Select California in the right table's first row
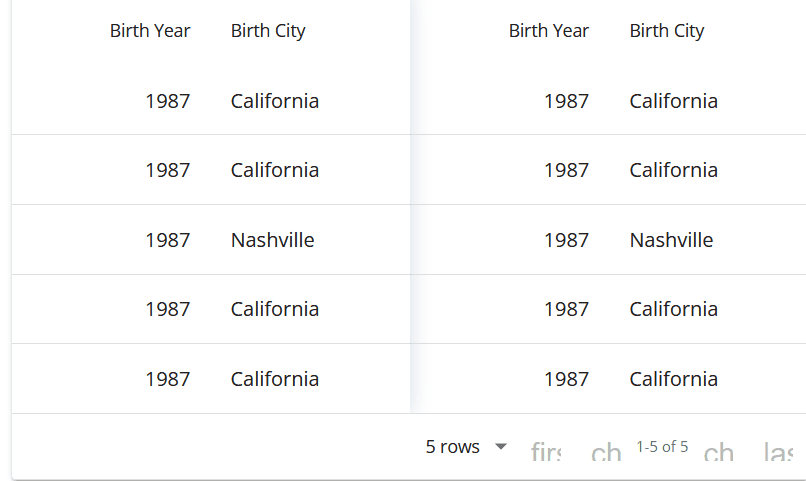 click(673, 101)
